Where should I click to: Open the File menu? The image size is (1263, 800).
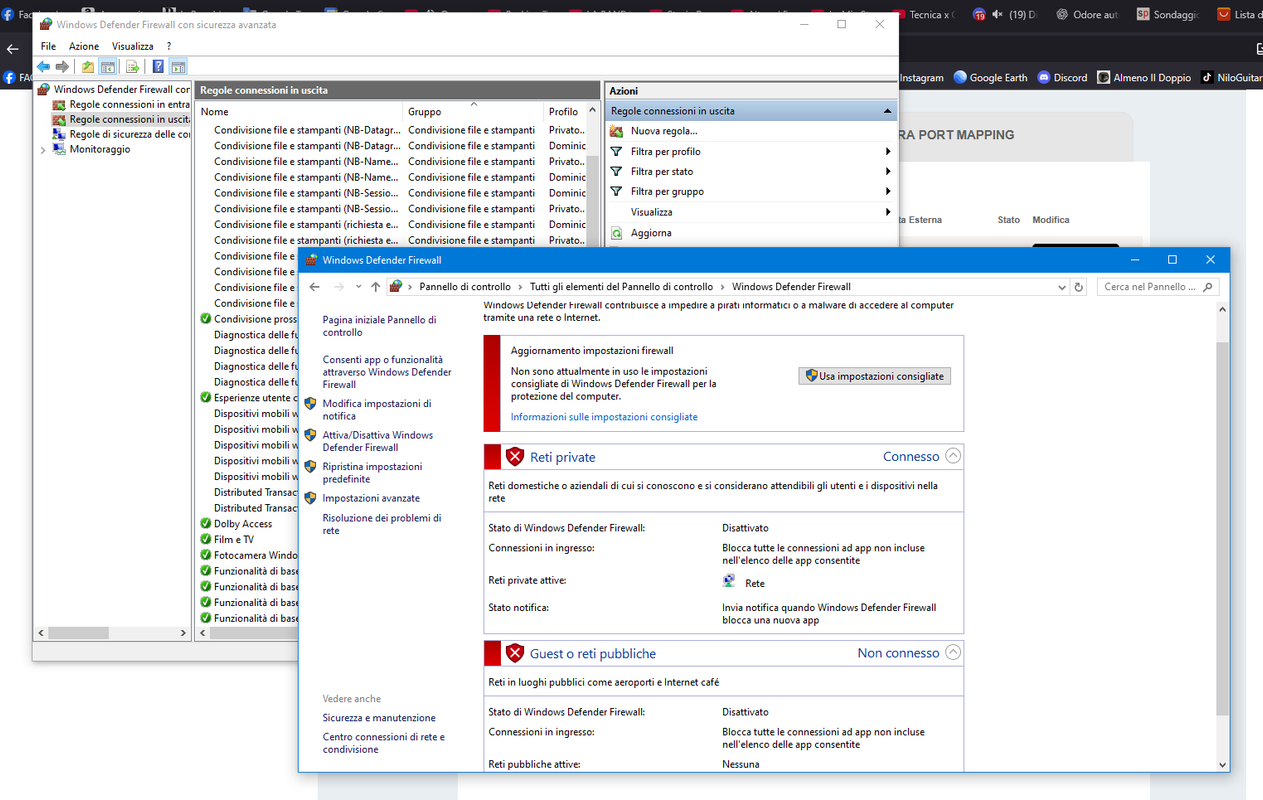(x=48, y=46)
